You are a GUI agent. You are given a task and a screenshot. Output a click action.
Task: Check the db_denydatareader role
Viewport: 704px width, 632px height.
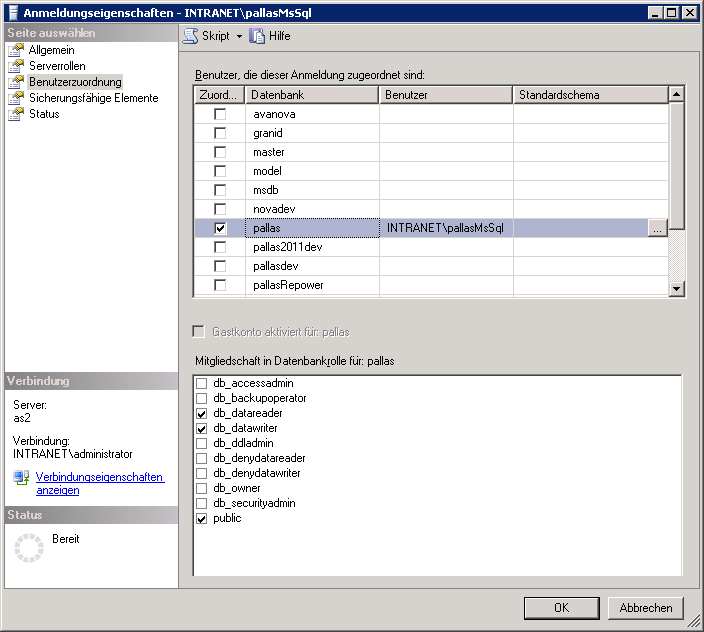click(202, 459)
